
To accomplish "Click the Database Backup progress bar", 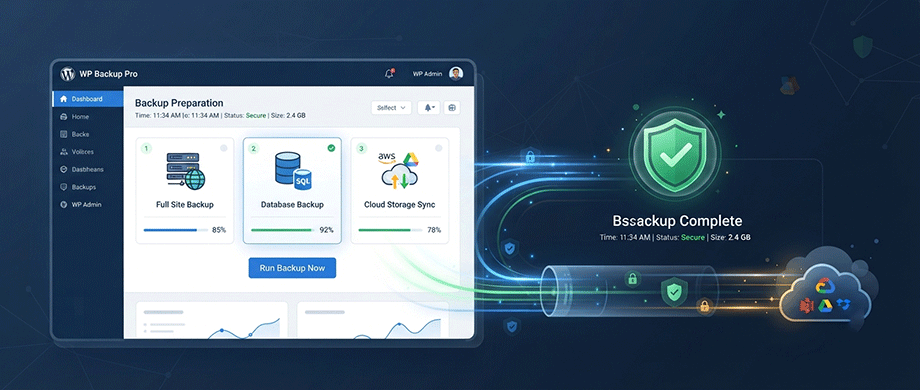I will coord(283,230).
